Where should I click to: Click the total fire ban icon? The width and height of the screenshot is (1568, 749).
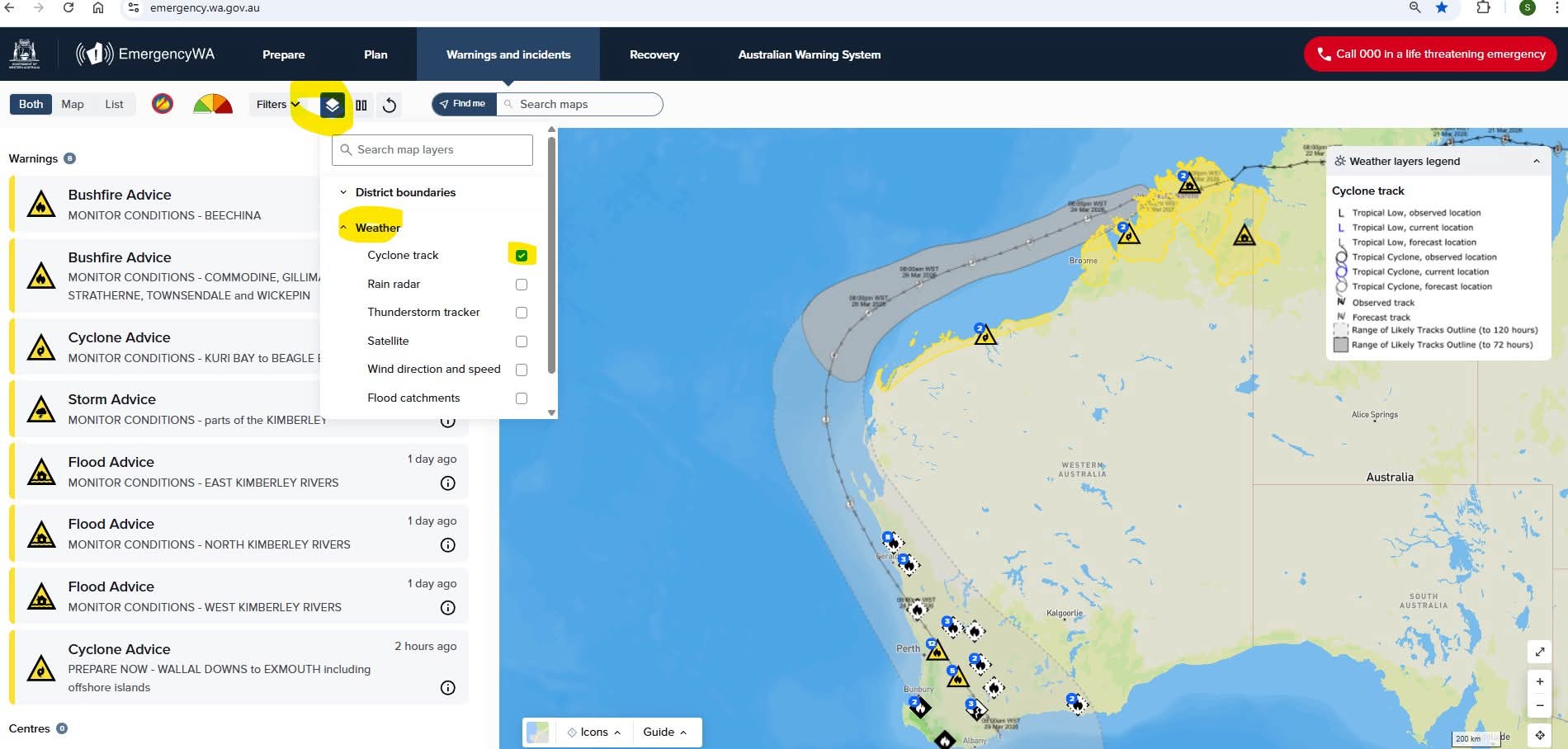coord(163,104)
